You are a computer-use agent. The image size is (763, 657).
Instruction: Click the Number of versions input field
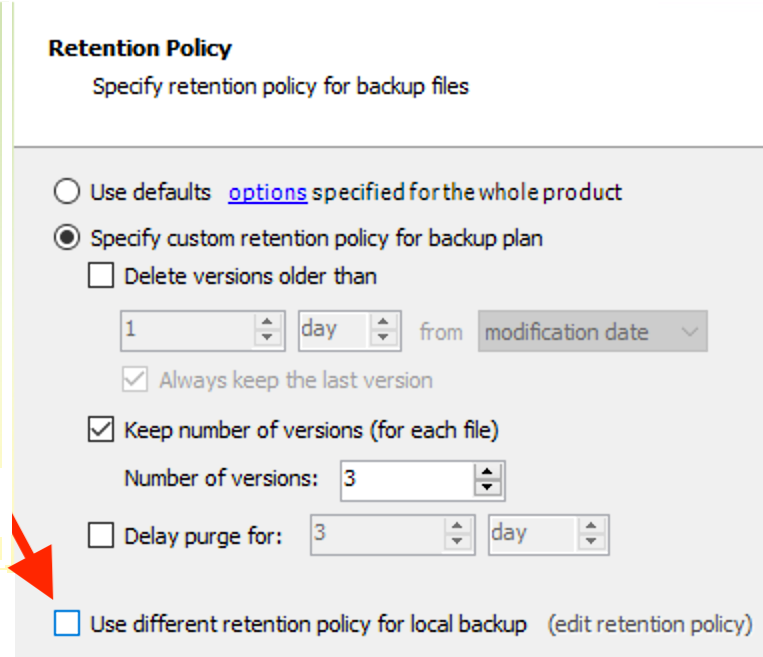(x=405, y=479)
